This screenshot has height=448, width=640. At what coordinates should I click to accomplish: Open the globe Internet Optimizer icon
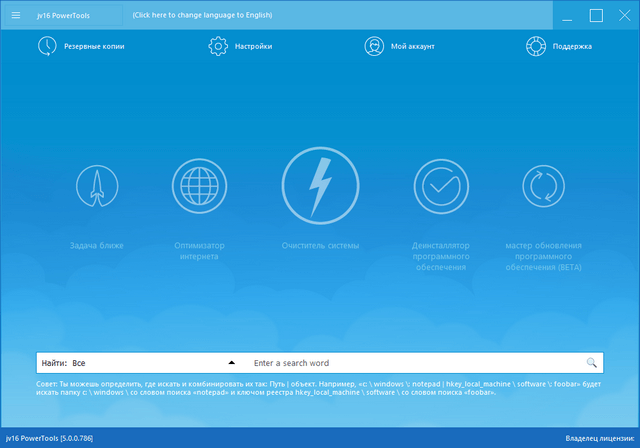199,186
